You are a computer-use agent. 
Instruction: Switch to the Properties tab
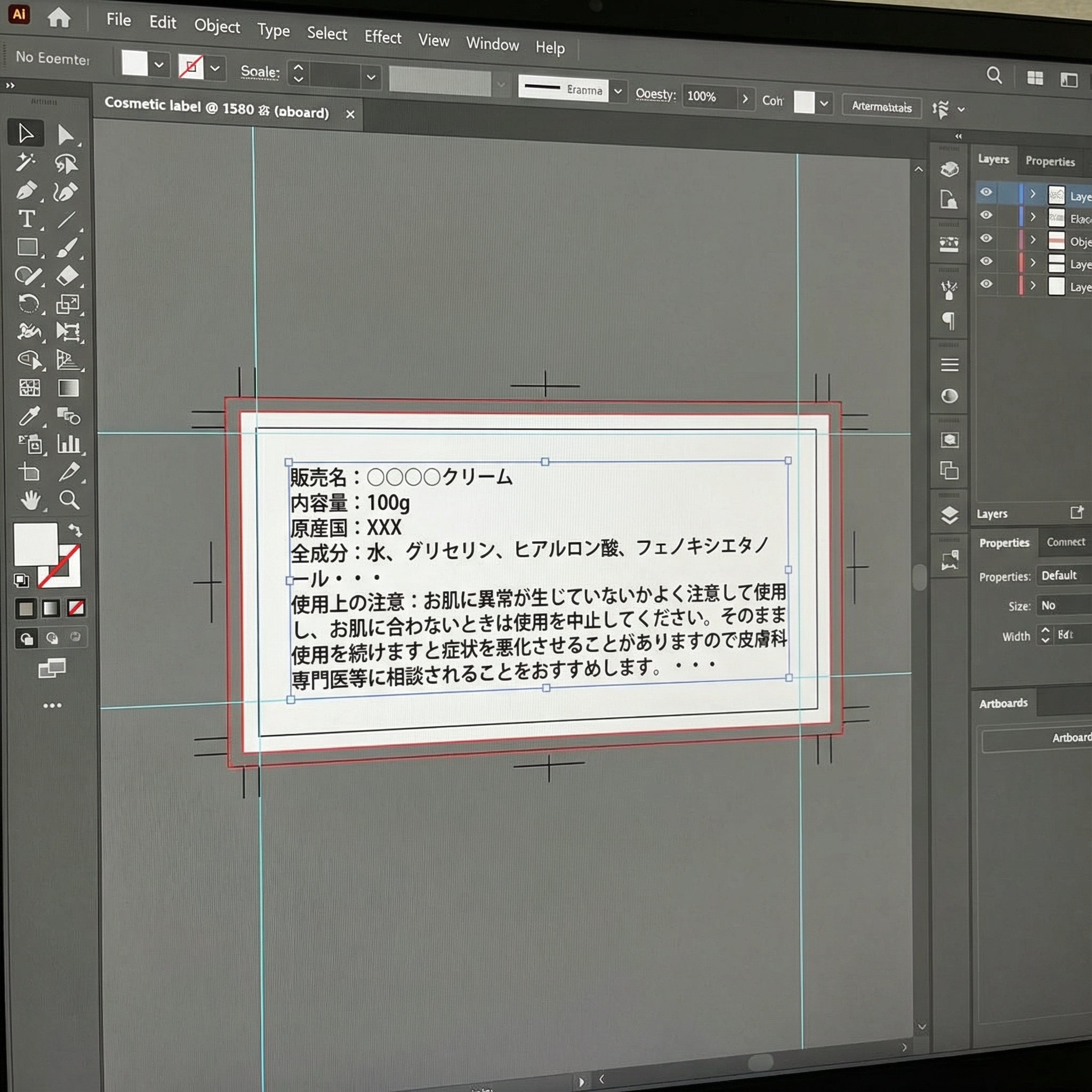coord(1050,161)
